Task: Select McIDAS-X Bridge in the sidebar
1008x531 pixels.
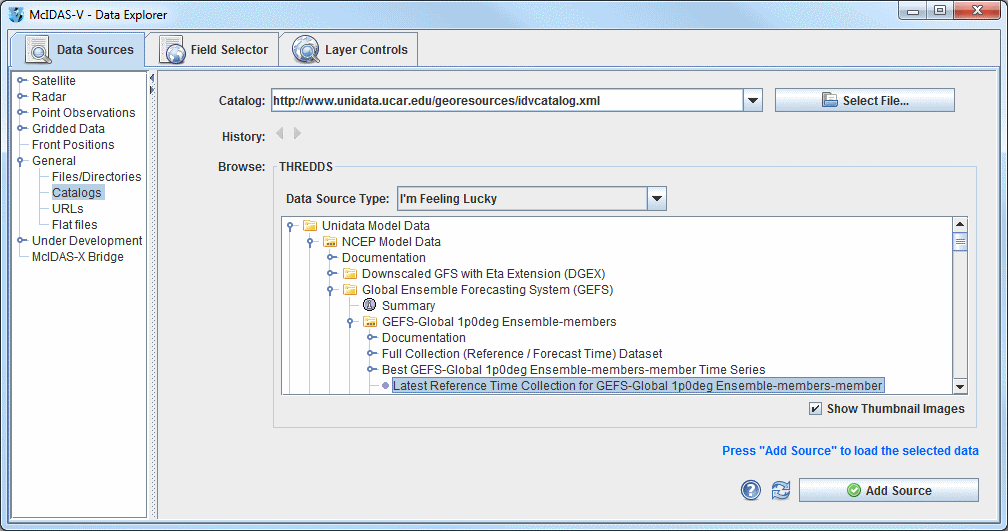Action: coord(78,256)
